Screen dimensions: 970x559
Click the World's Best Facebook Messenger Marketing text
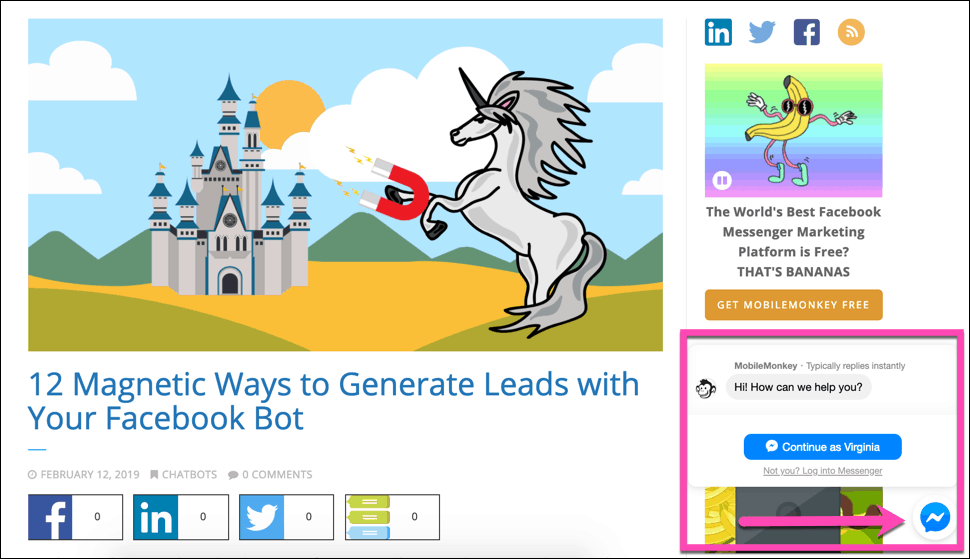[x=794, y=242]
